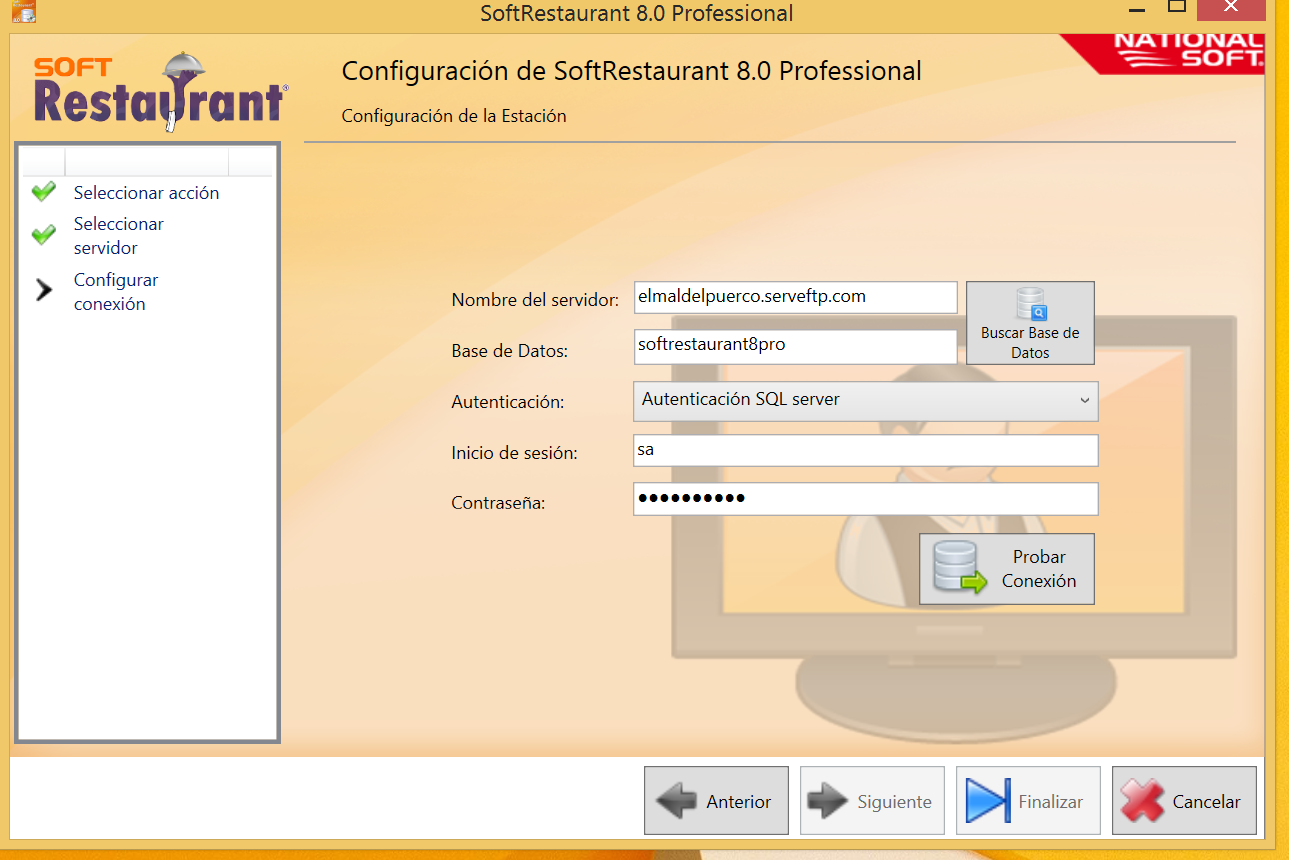Click the Nombre del servidor label
Viewport: 1289px width, 860px height.
[535, 299]
